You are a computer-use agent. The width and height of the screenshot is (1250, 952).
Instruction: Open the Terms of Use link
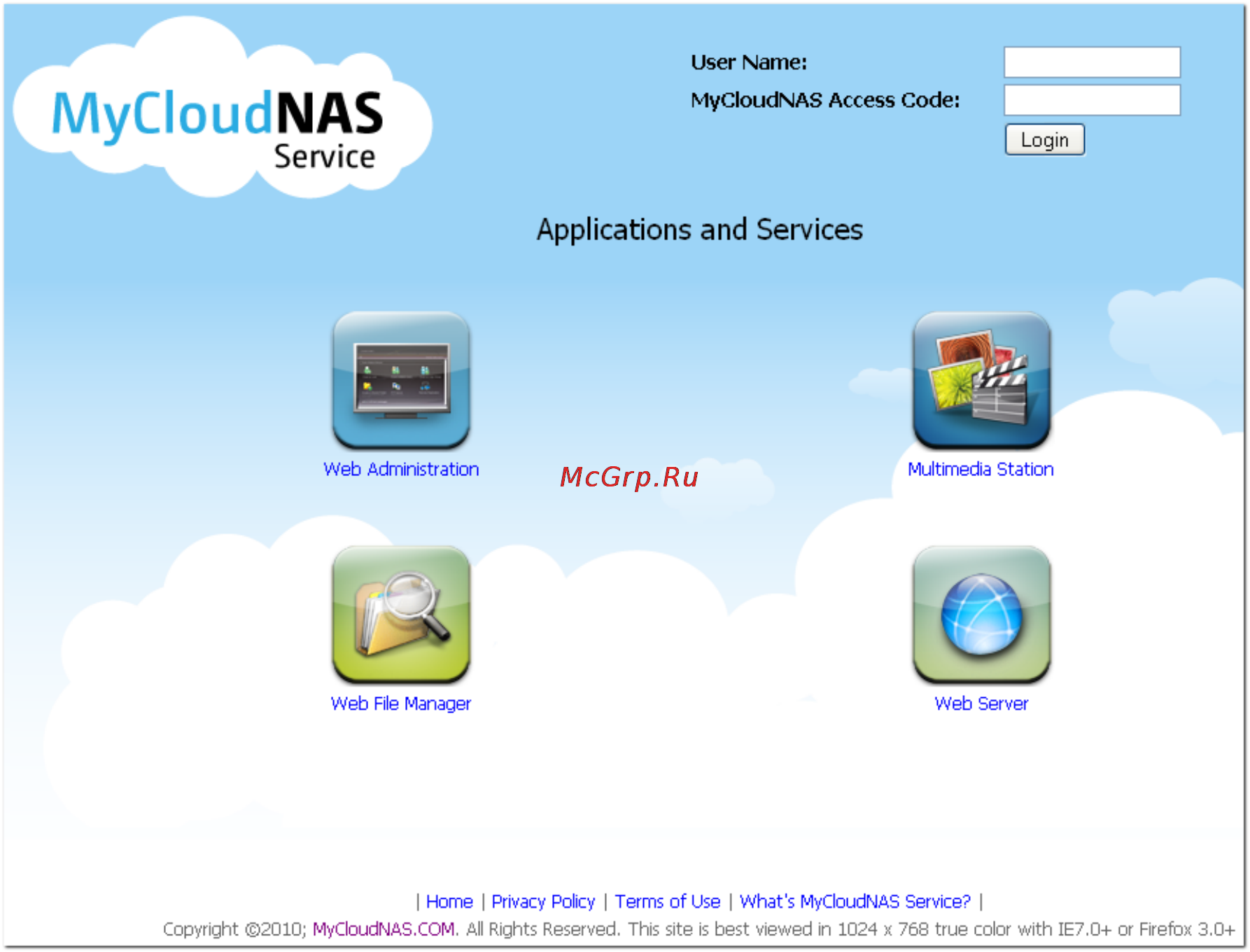668,902
